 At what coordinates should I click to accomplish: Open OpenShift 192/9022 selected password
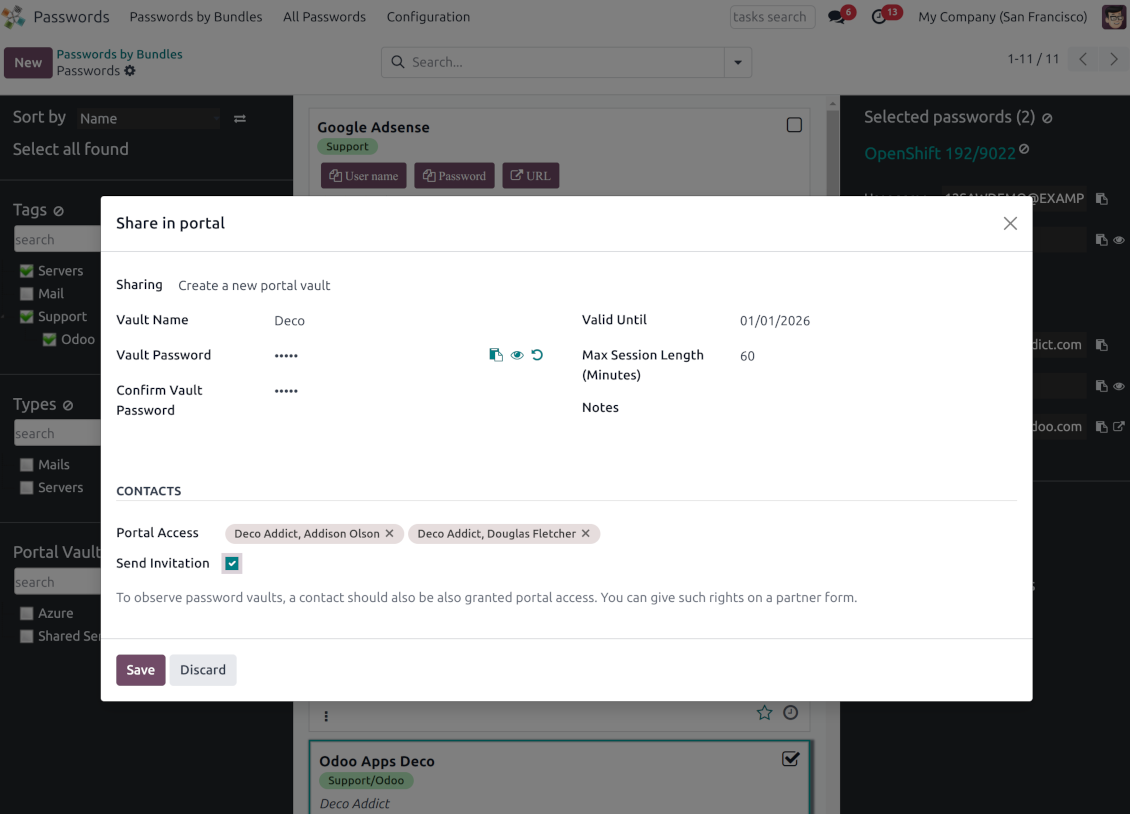click(940, 153)
